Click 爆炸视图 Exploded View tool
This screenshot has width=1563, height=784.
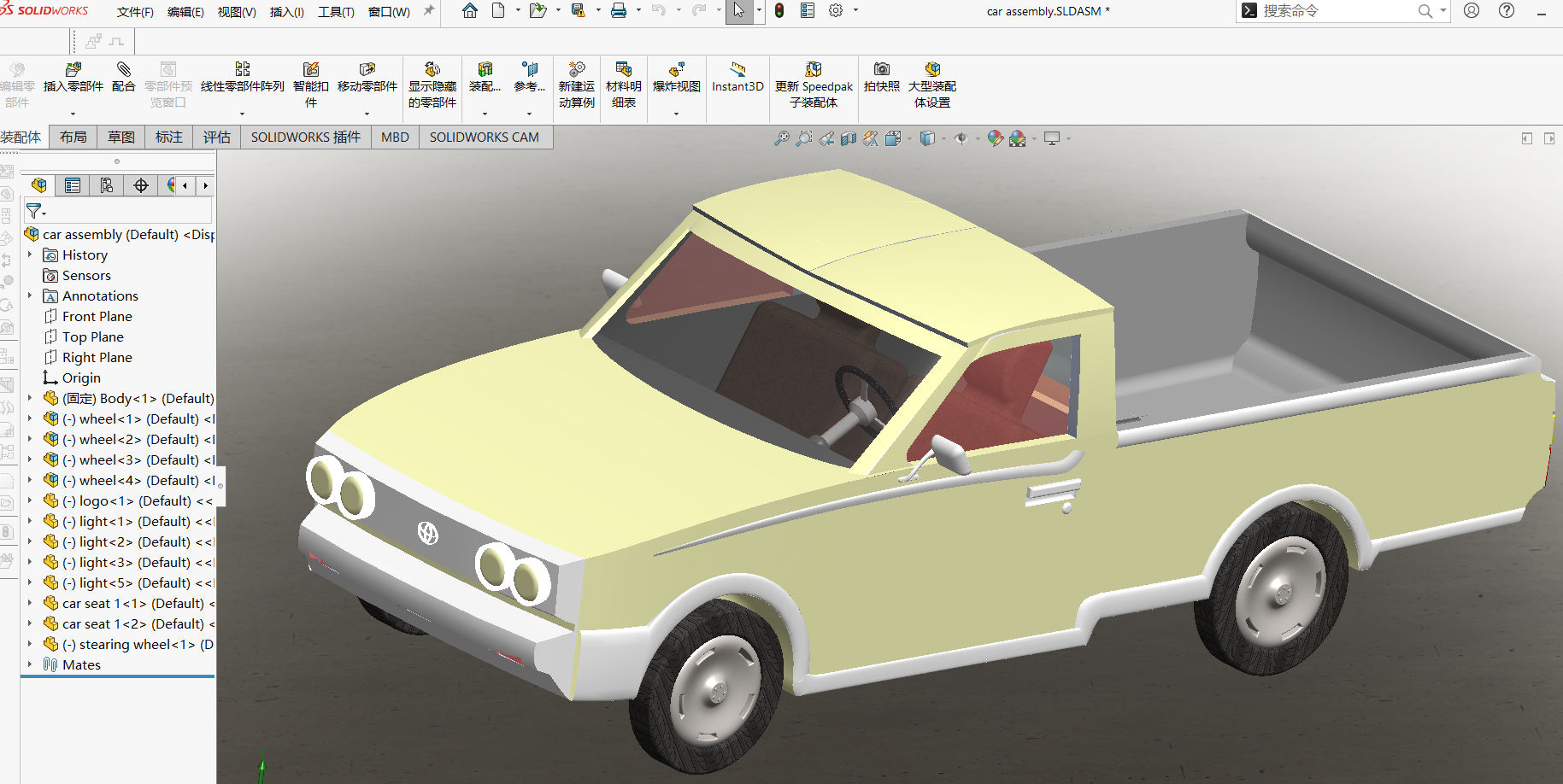[x=677, y=78]
